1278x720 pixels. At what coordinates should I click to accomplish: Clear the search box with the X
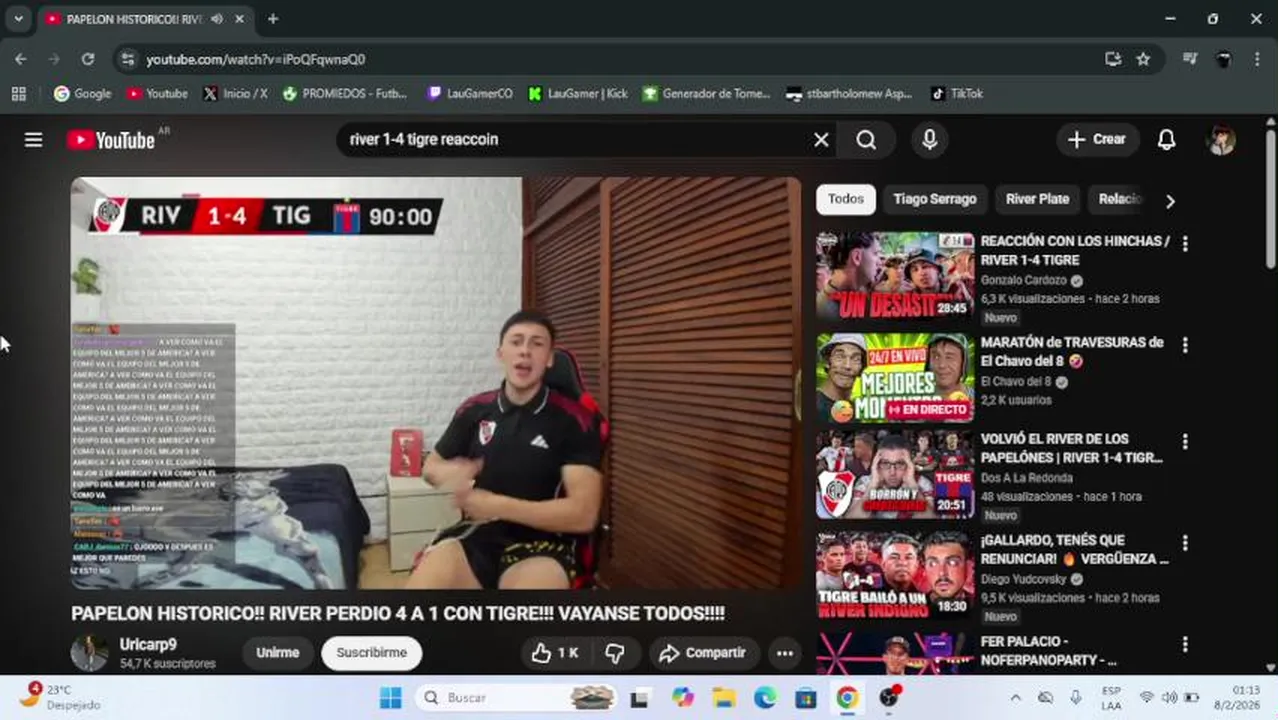821,140
